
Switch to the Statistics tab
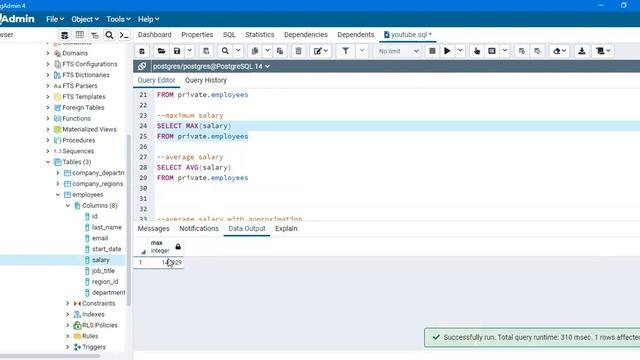click(x=260, y=35)
